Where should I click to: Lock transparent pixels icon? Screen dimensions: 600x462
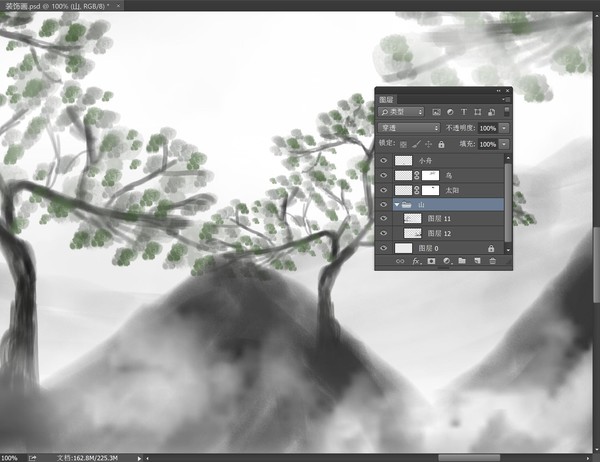[403, 144]
